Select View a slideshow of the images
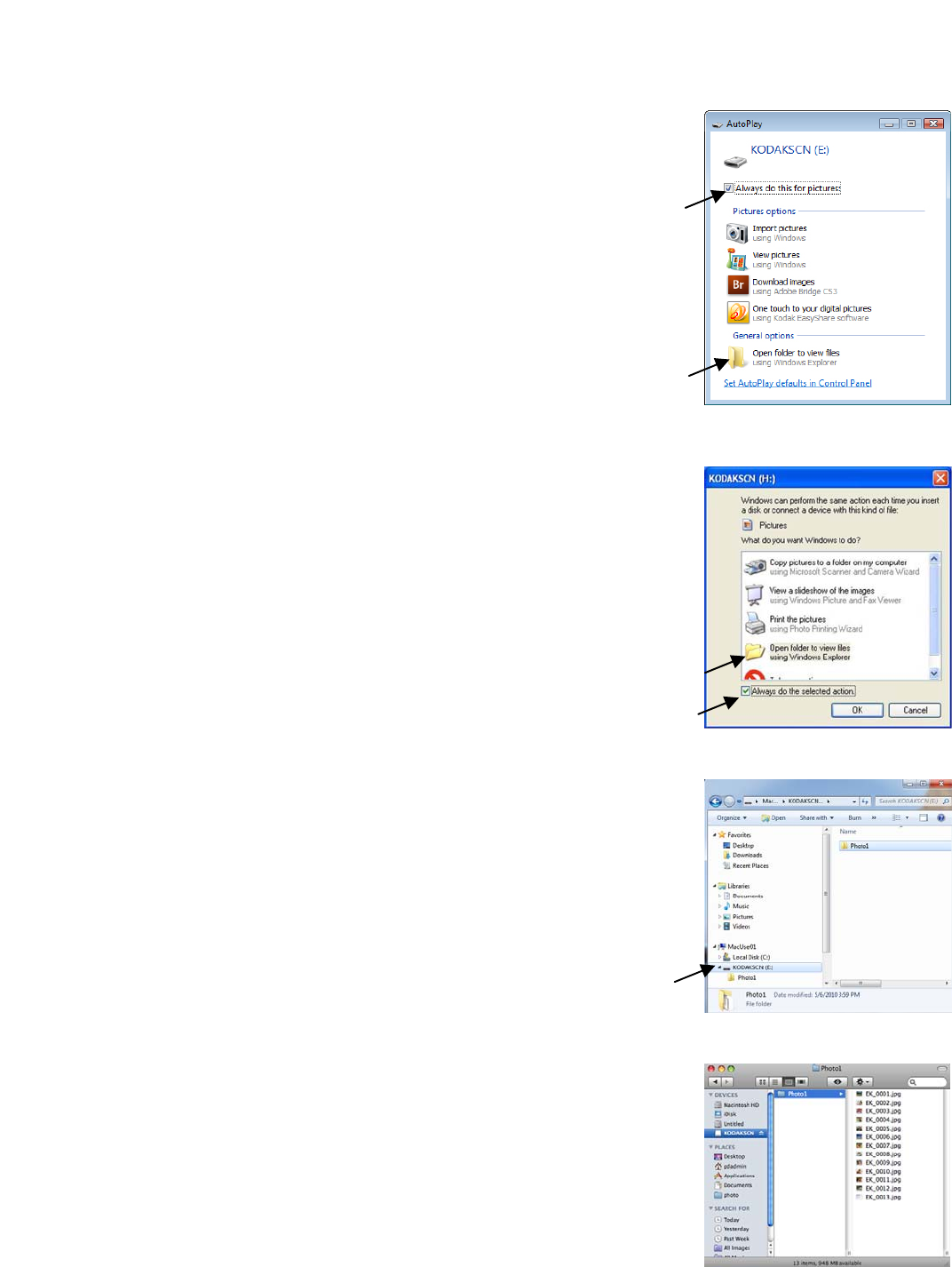Screen dimensions: 952x1267 [823, 595]
